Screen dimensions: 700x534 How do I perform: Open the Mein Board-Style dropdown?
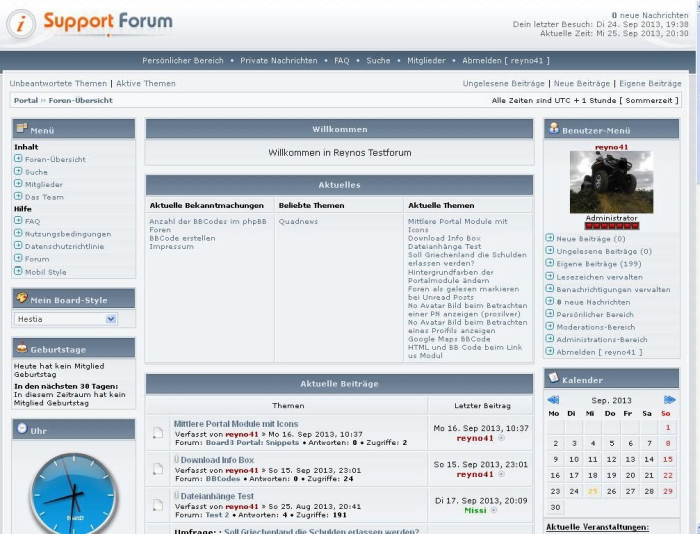(x=66, y=319)
